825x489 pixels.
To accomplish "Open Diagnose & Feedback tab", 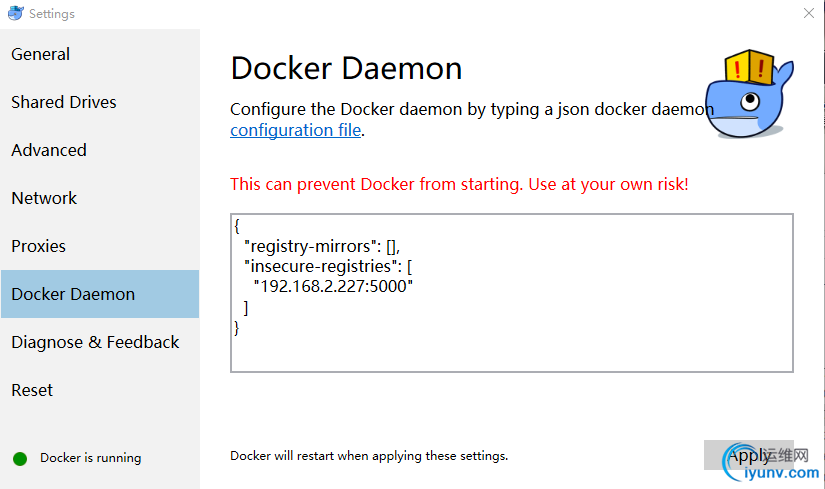I will pos(99,342).
